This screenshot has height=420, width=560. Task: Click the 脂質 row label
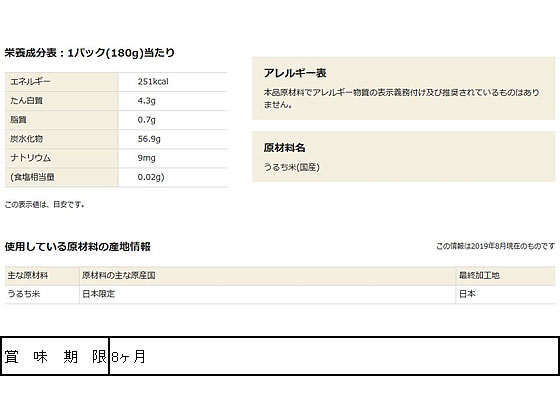point(18,120)
